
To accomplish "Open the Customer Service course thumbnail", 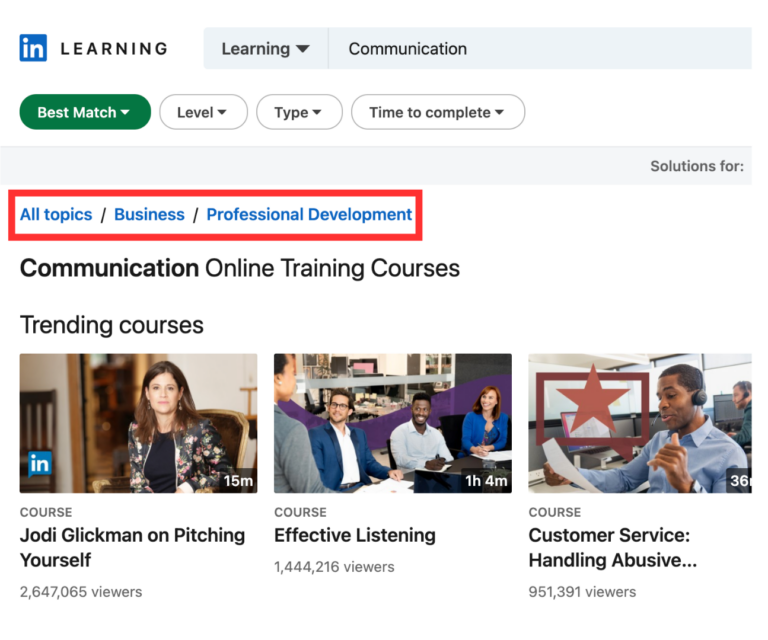I will click(640, 423).
